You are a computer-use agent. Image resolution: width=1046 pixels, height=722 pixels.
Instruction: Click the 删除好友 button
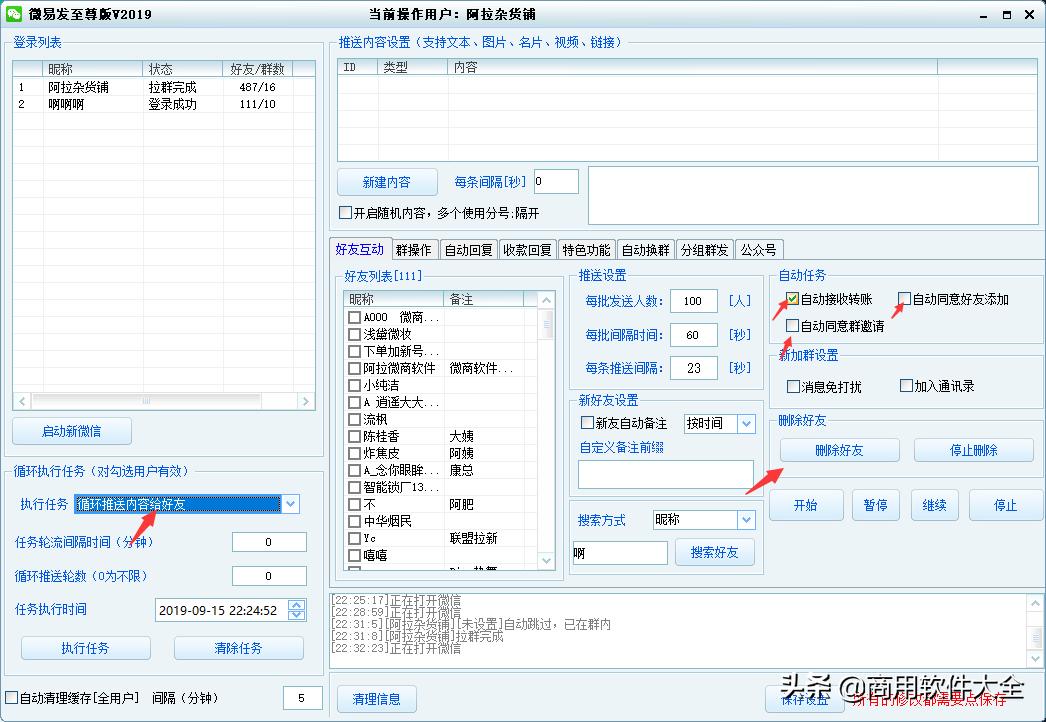point(839,450)
